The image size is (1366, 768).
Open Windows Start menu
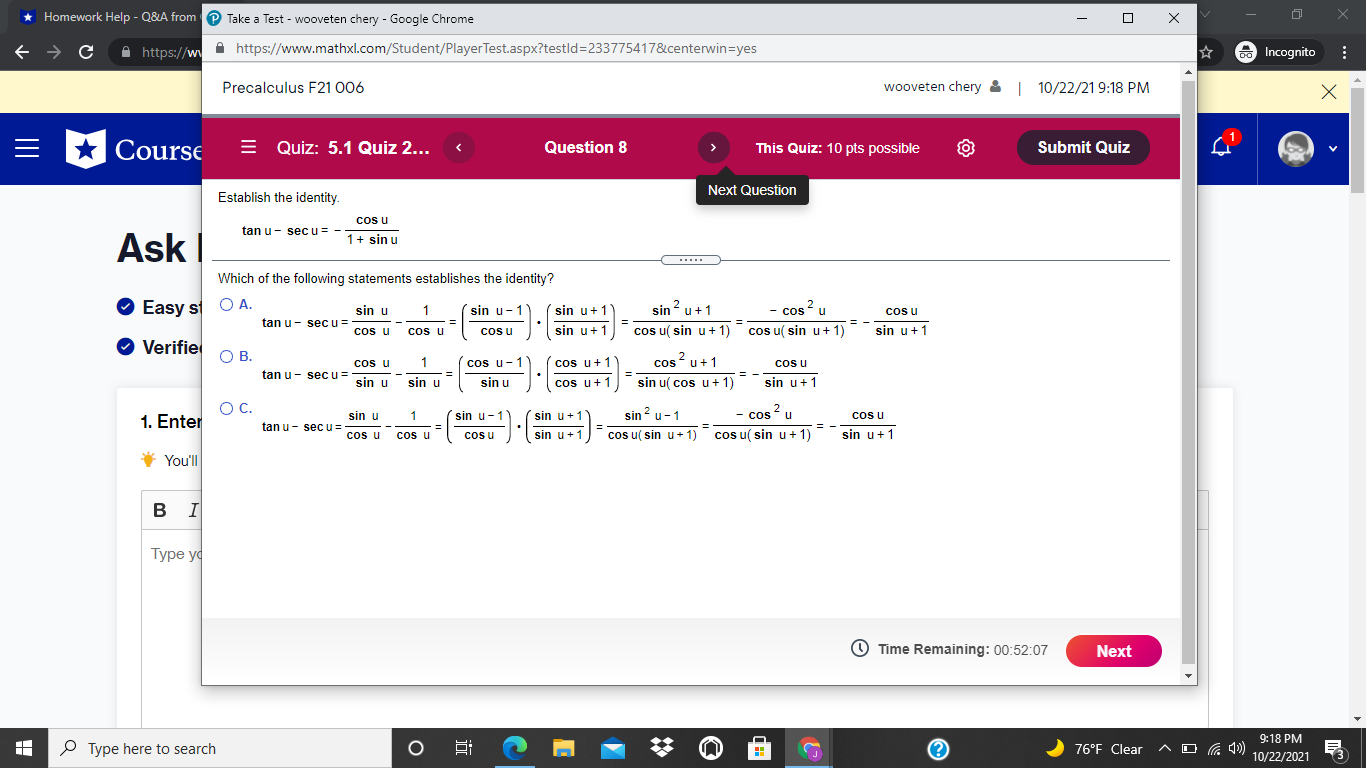click(24, 748)
